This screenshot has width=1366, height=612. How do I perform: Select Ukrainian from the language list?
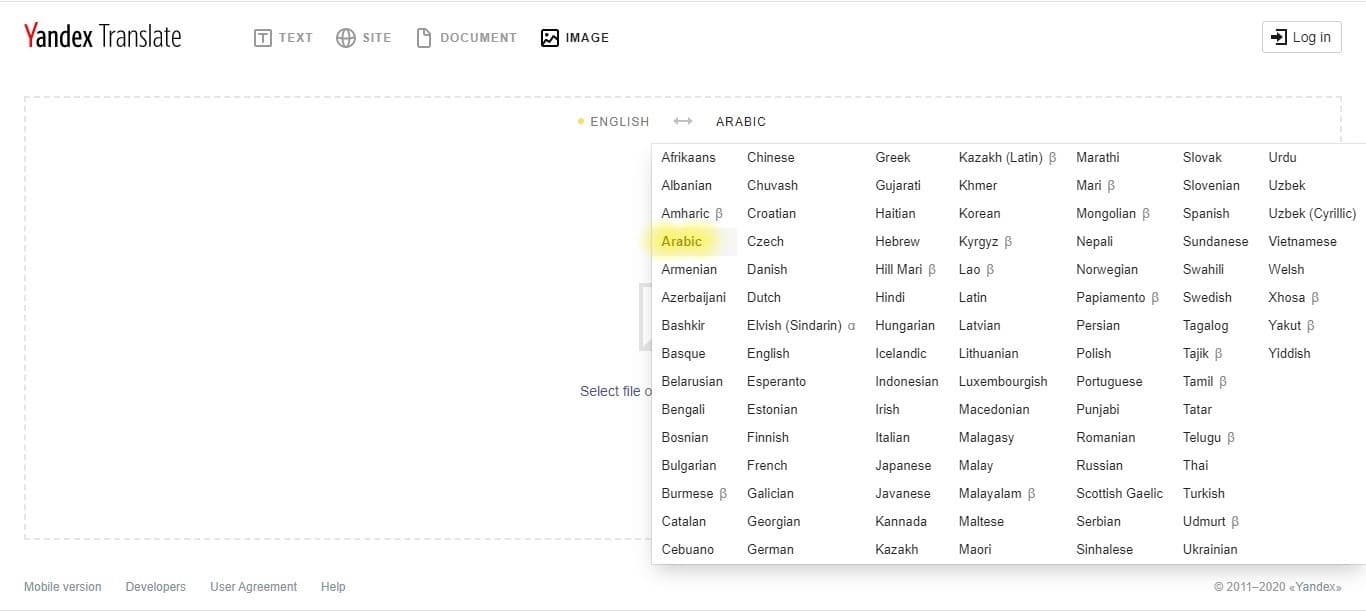coord(1210,549)
